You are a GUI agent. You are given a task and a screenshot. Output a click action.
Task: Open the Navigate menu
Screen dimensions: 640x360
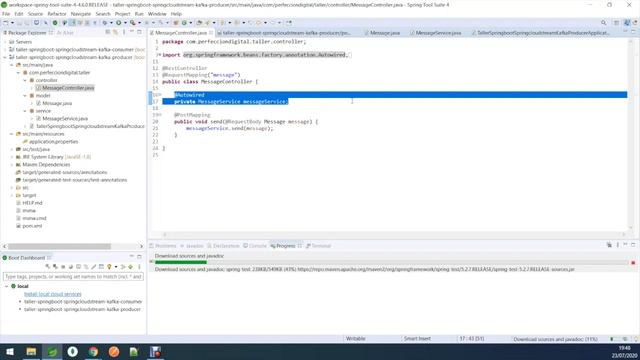click(x=81, y=14)
